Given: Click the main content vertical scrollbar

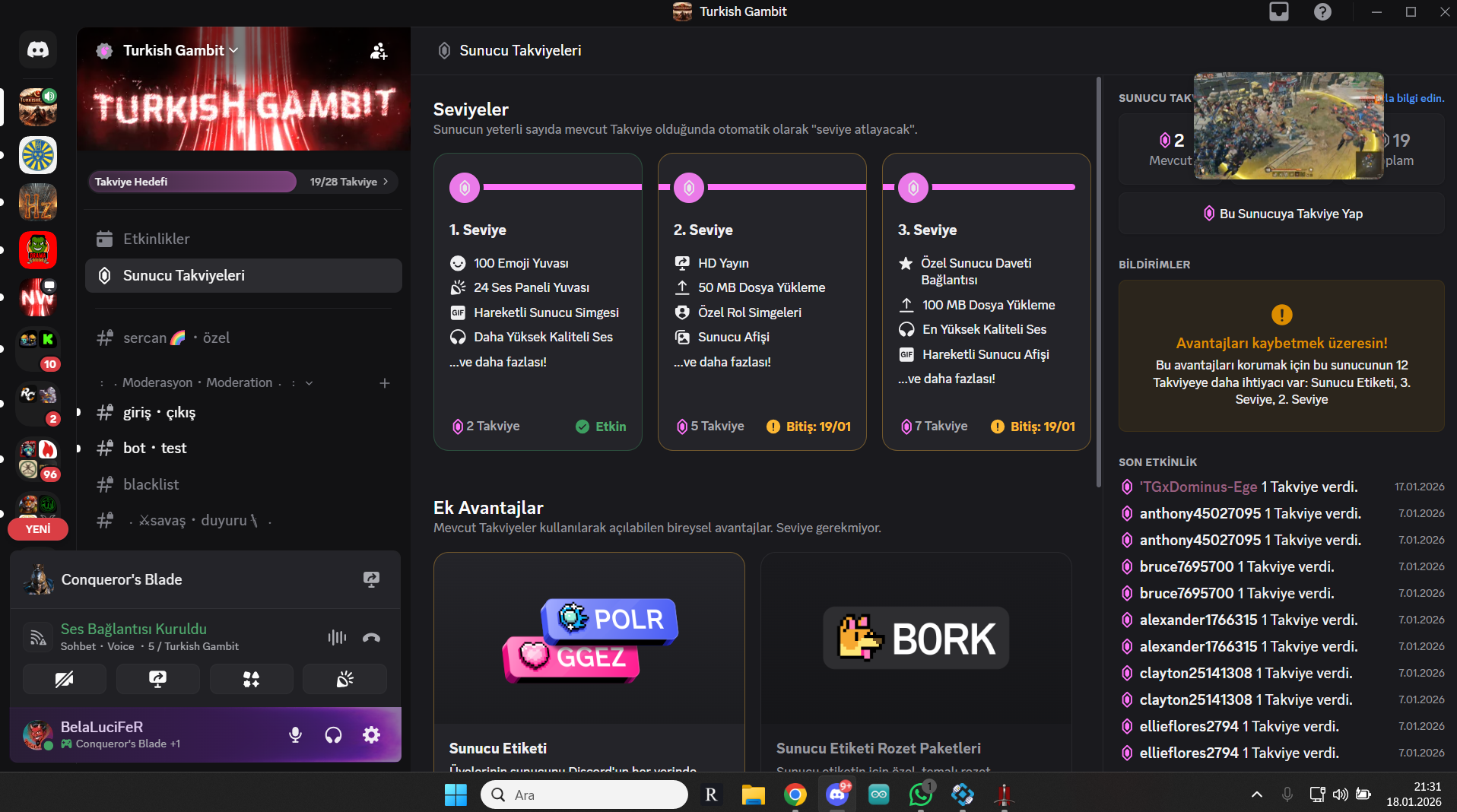Looking at the screenshot, I should [x=1099, y=281].
